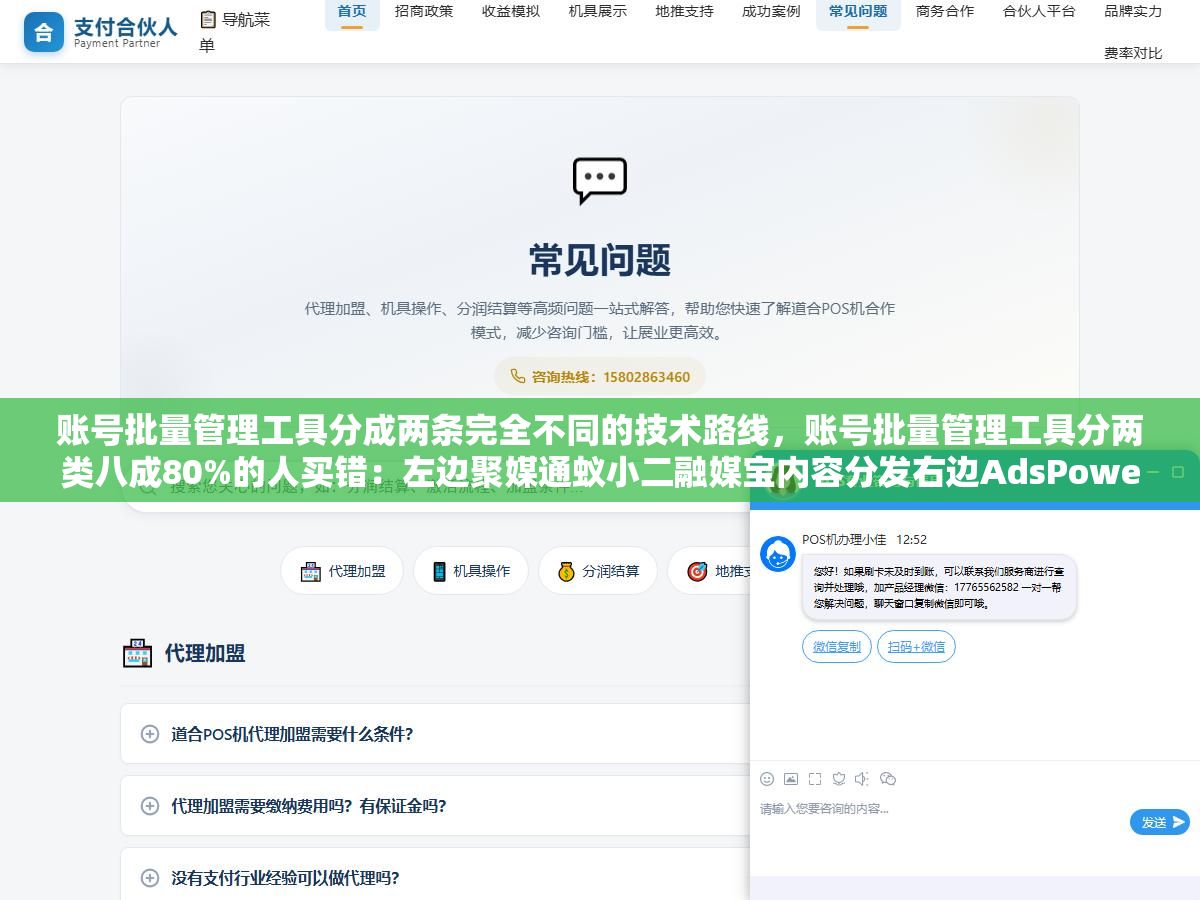
Task: Click the 代理加盟 section heading text
Action: coord(205,654)
